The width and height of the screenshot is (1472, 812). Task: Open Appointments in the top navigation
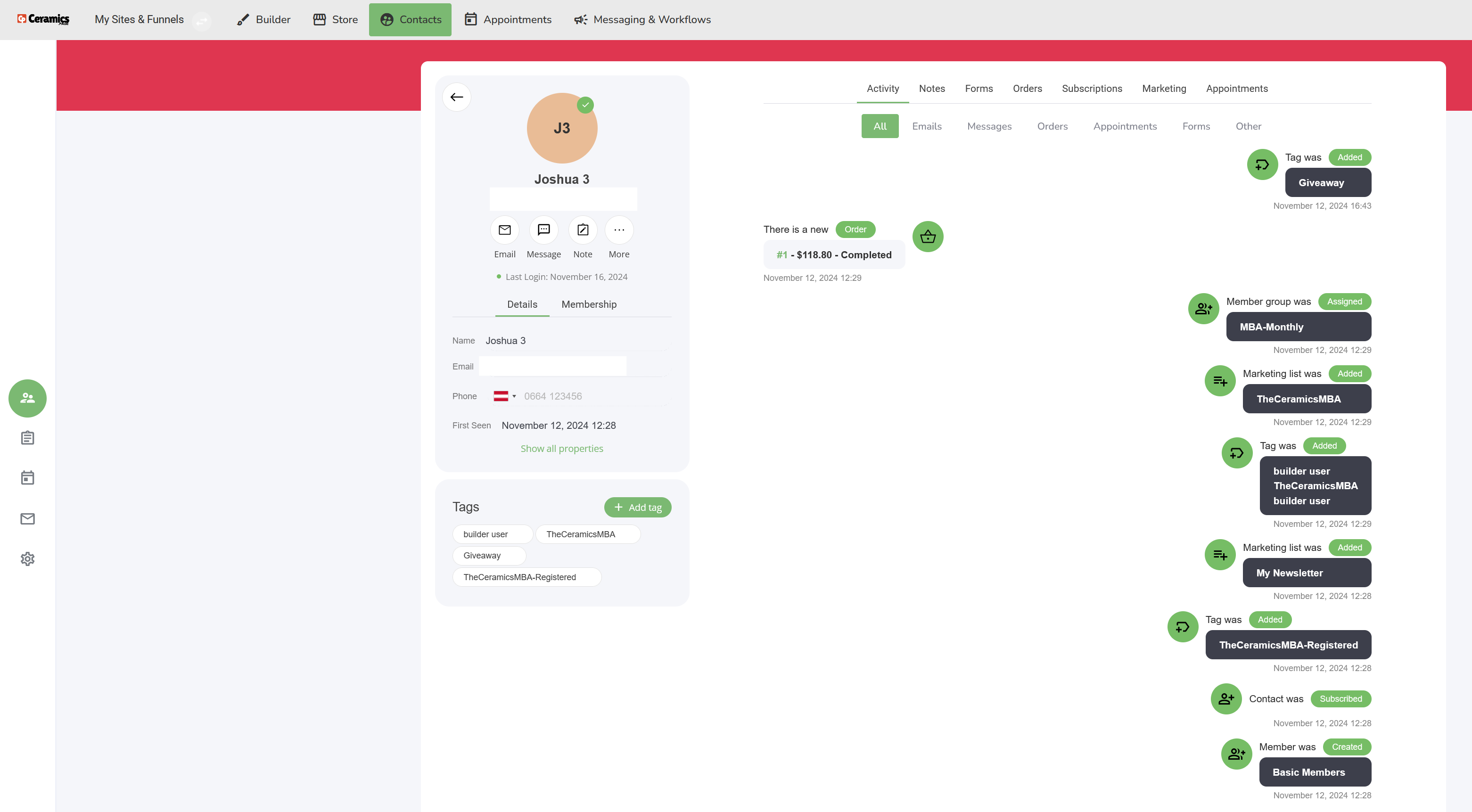[x=508, y=19]
